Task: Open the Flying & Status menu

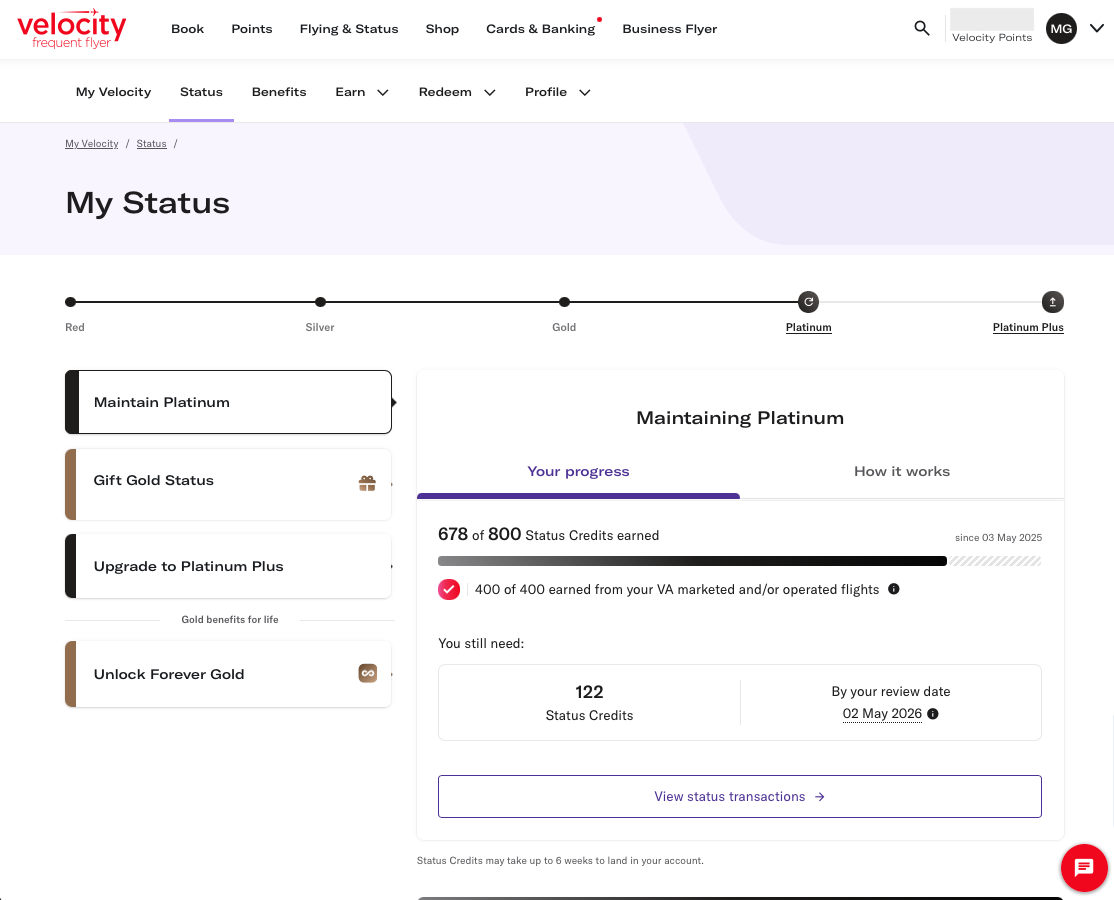Action: click(349, 29)
